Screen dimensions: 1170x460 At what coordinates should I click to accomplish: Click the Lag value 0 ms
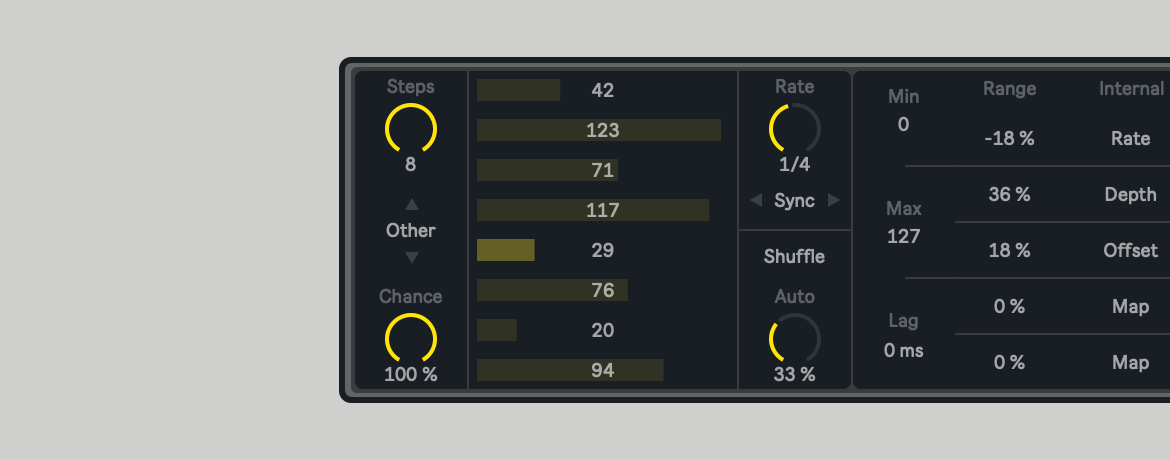[x=903, y=351]
